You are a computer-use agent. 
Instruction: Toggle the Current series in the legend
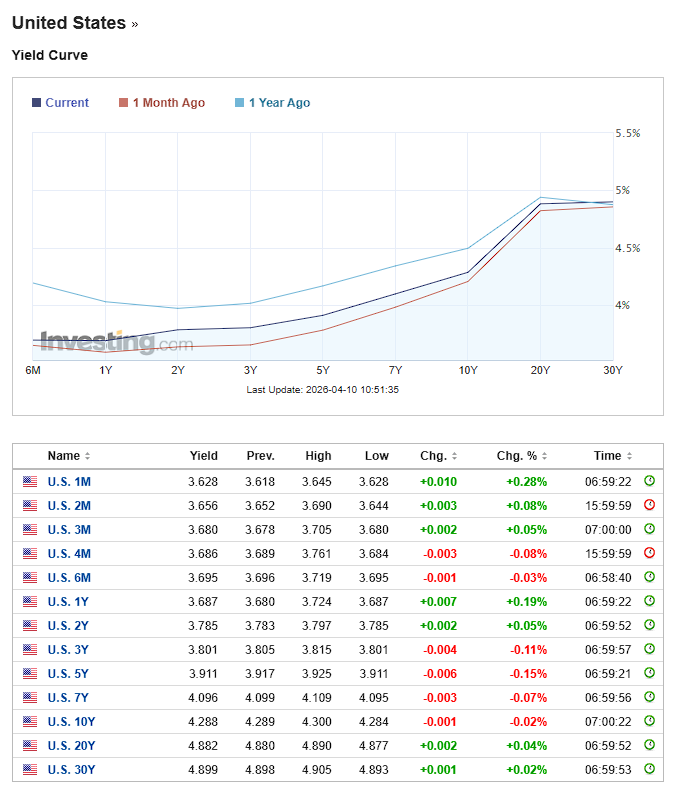point(60,102)
